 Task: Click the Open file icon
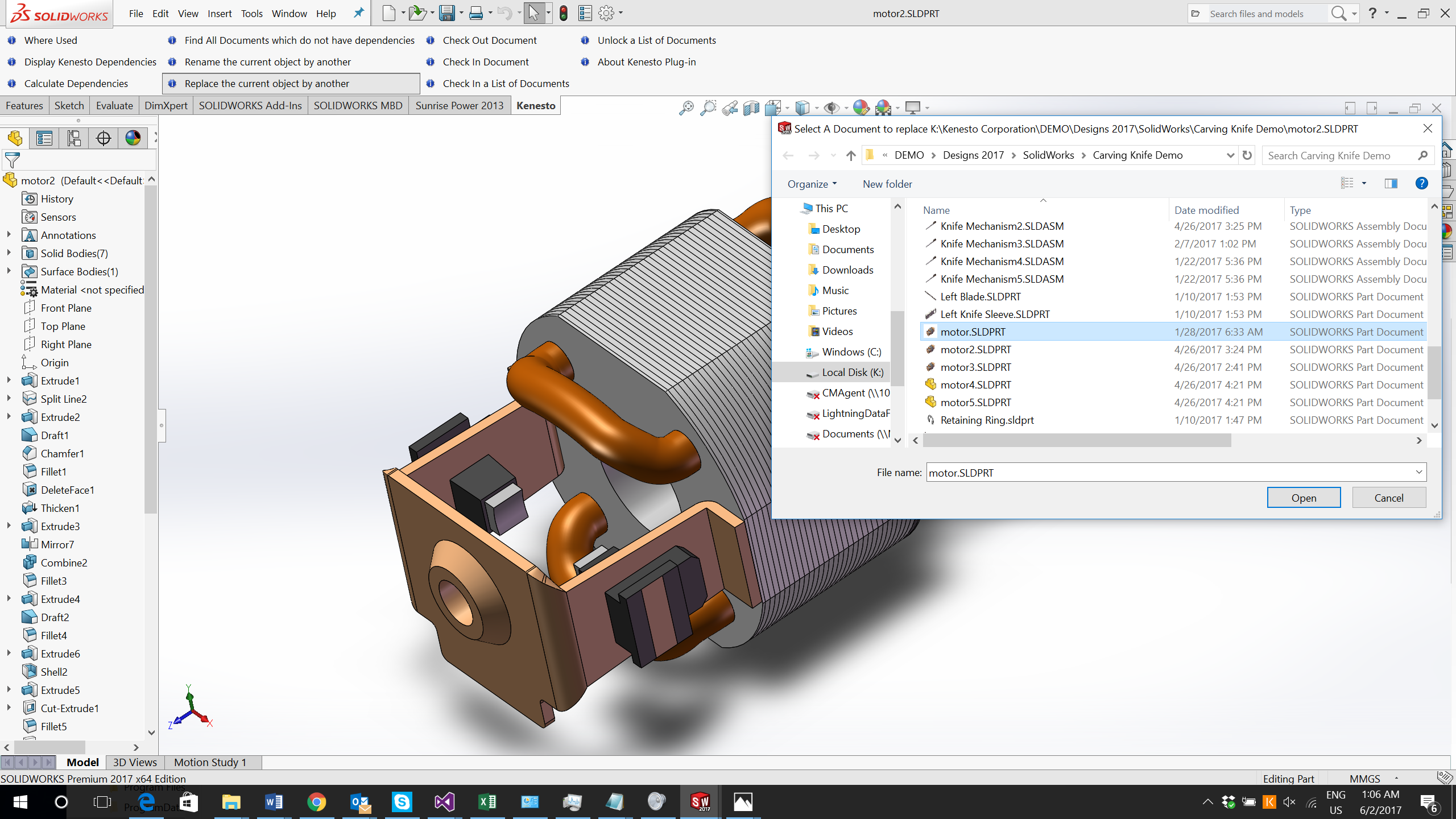click(x=417, y=13)
